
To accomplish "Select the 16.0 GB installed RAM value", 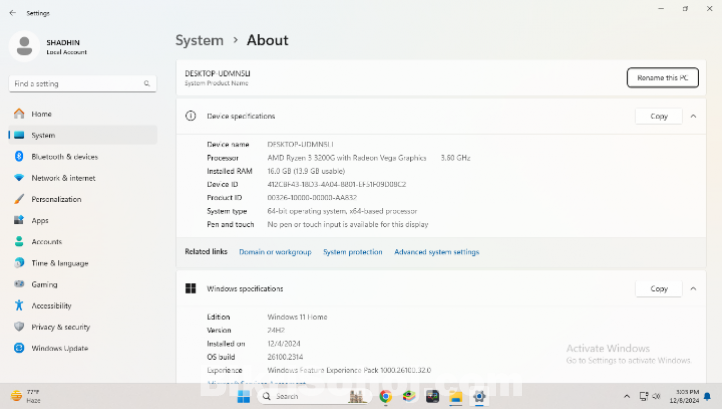I will pyautogui.click(x=306, y=171).
